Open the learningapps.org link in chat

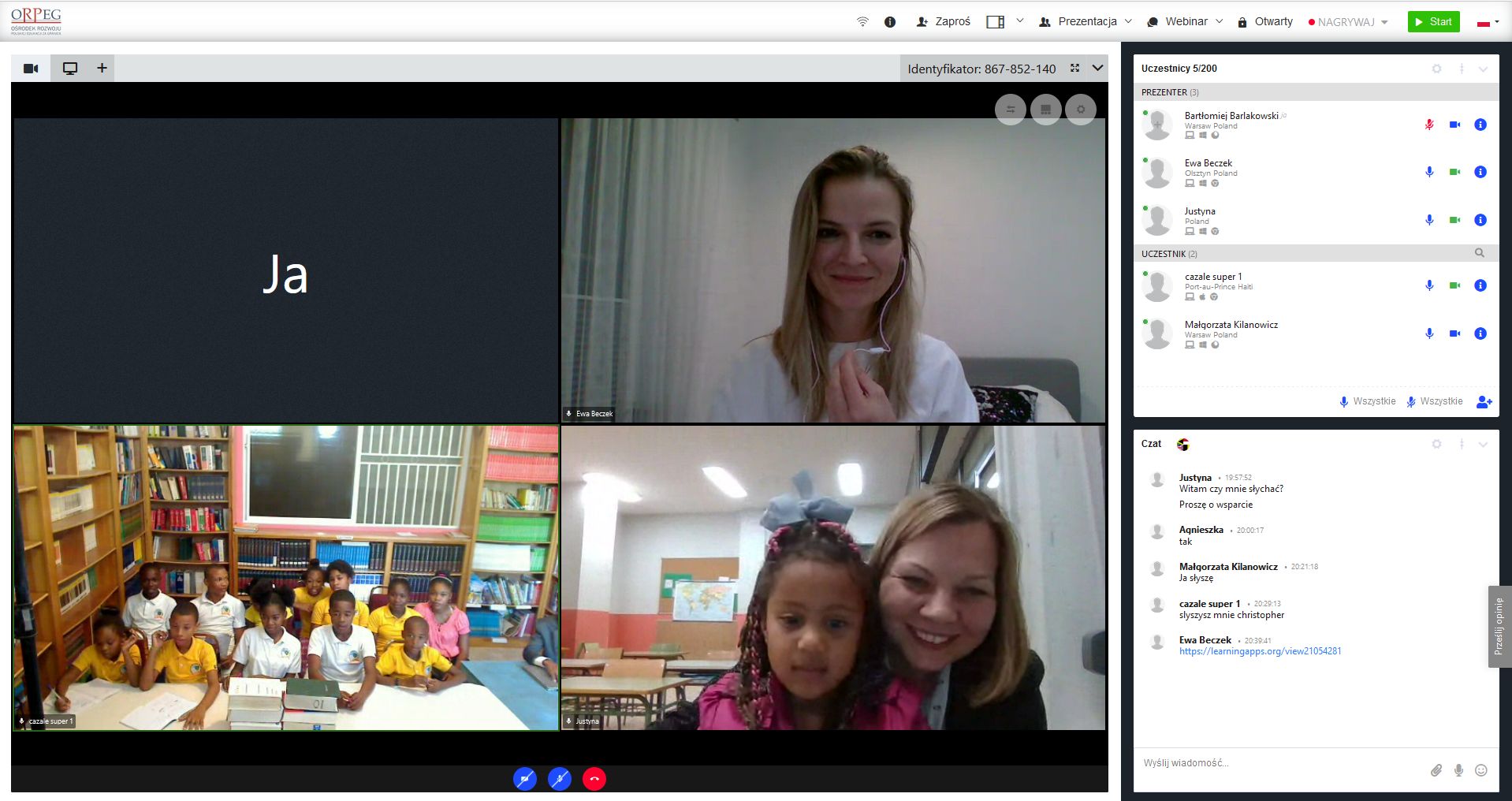[1260, 651]
